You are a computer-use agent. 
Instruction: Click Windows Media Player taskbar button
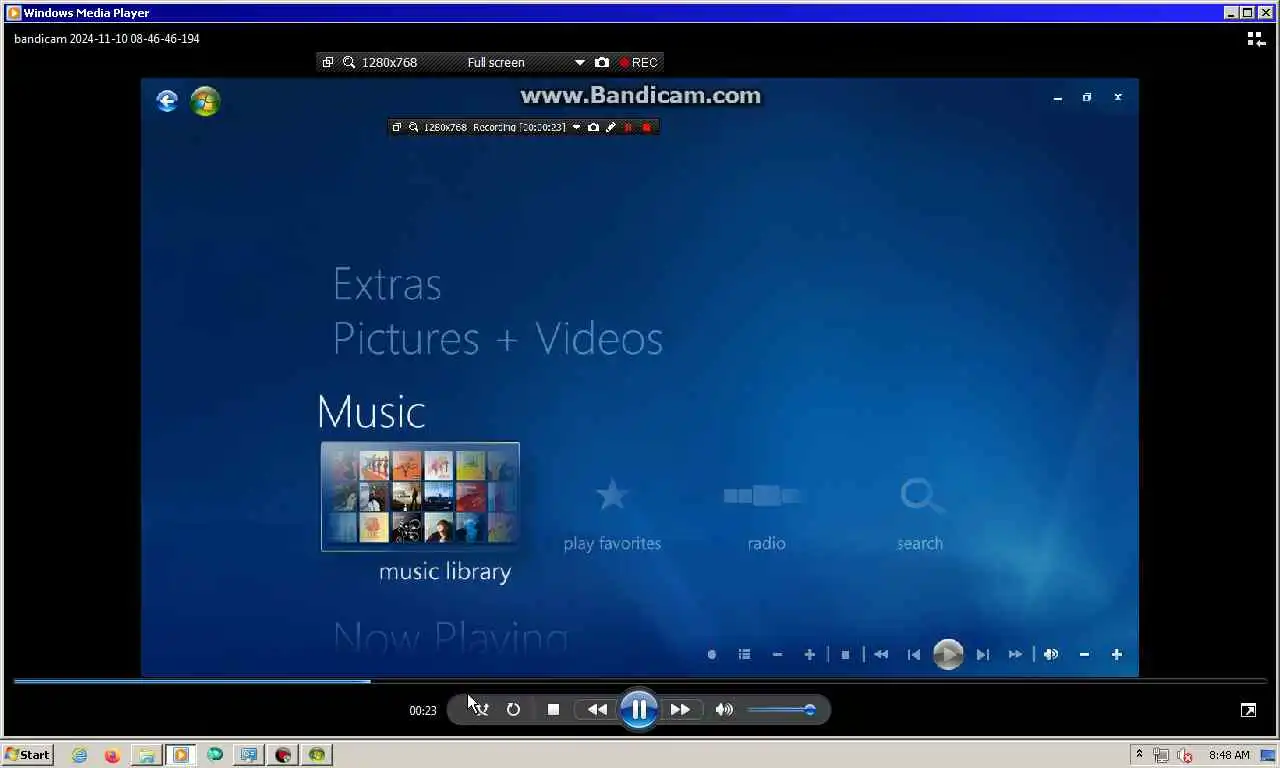coord(180,755)
